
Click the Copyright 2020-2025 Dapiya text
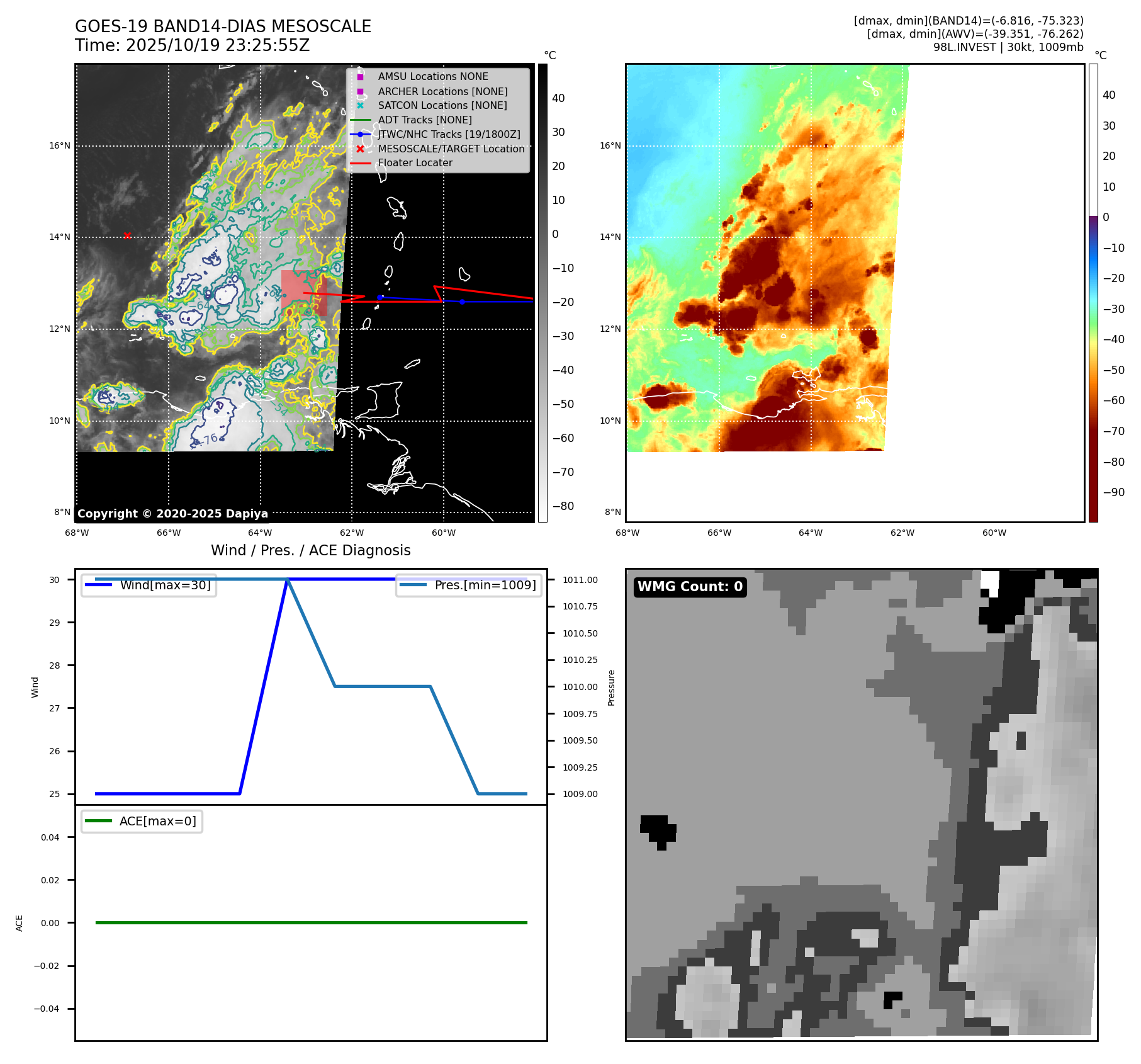[x=172, y=514]
